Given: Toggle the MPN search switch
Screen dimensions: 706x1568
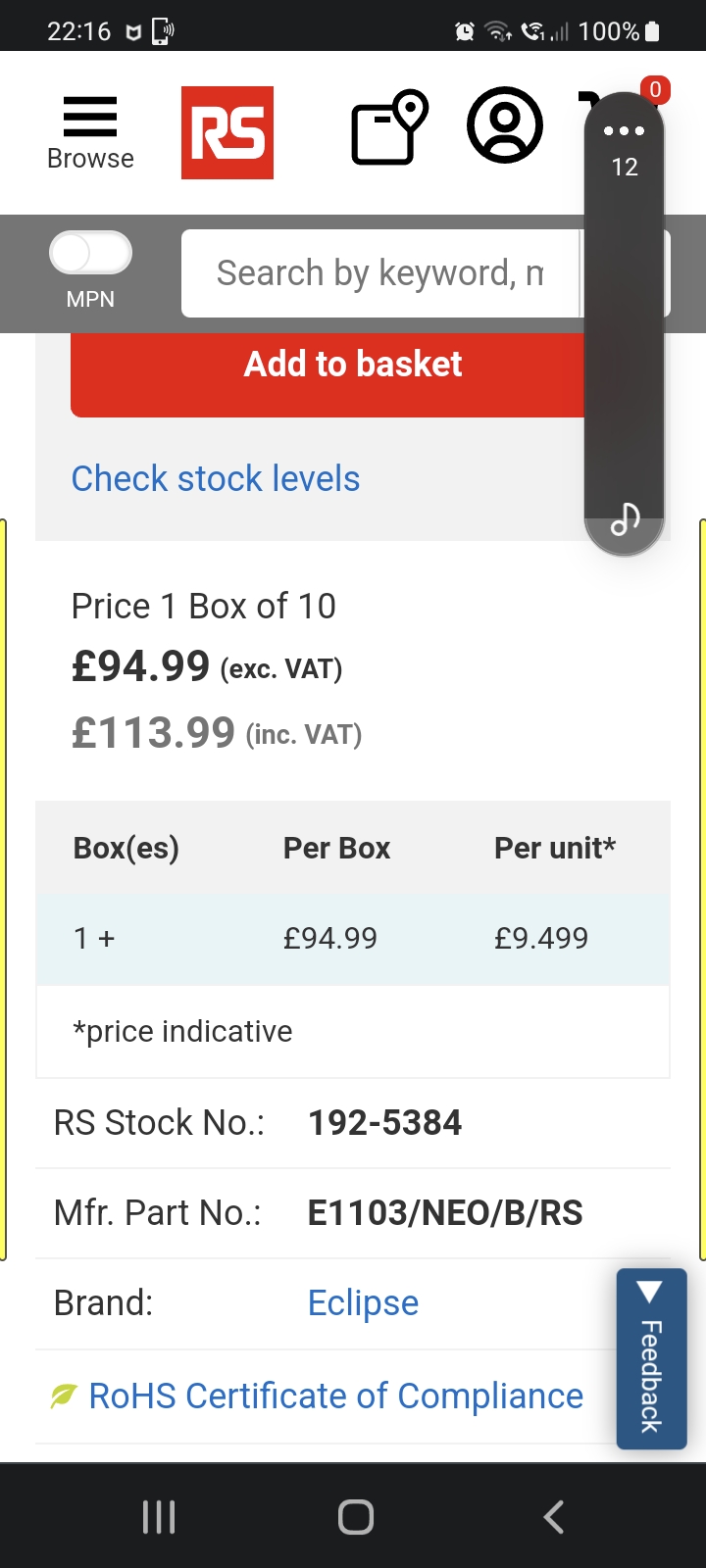Looking at the screenshot, I should point(90,253).
